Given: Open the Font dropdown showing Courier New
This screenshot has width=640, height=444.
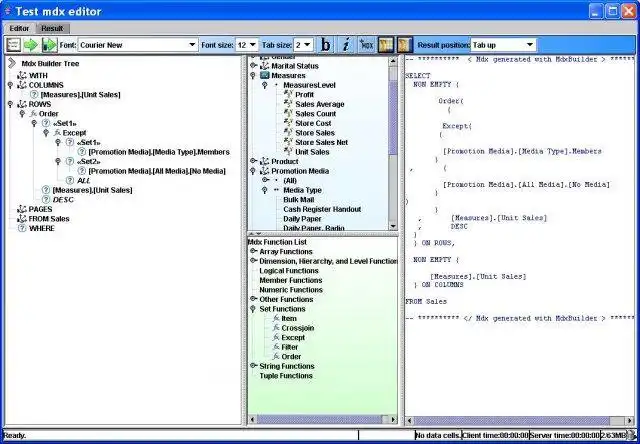Looking at the screenshot, I should point(138,45).
